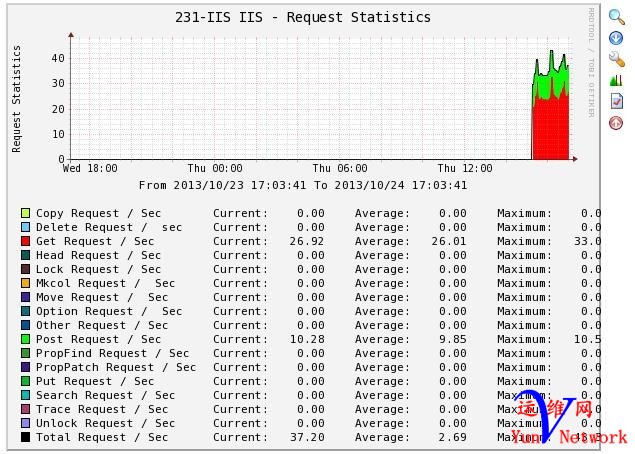The image size is (635, 454).
Task: Click the 'Thu 12:00' time axis label
Action: click(465, 168)
